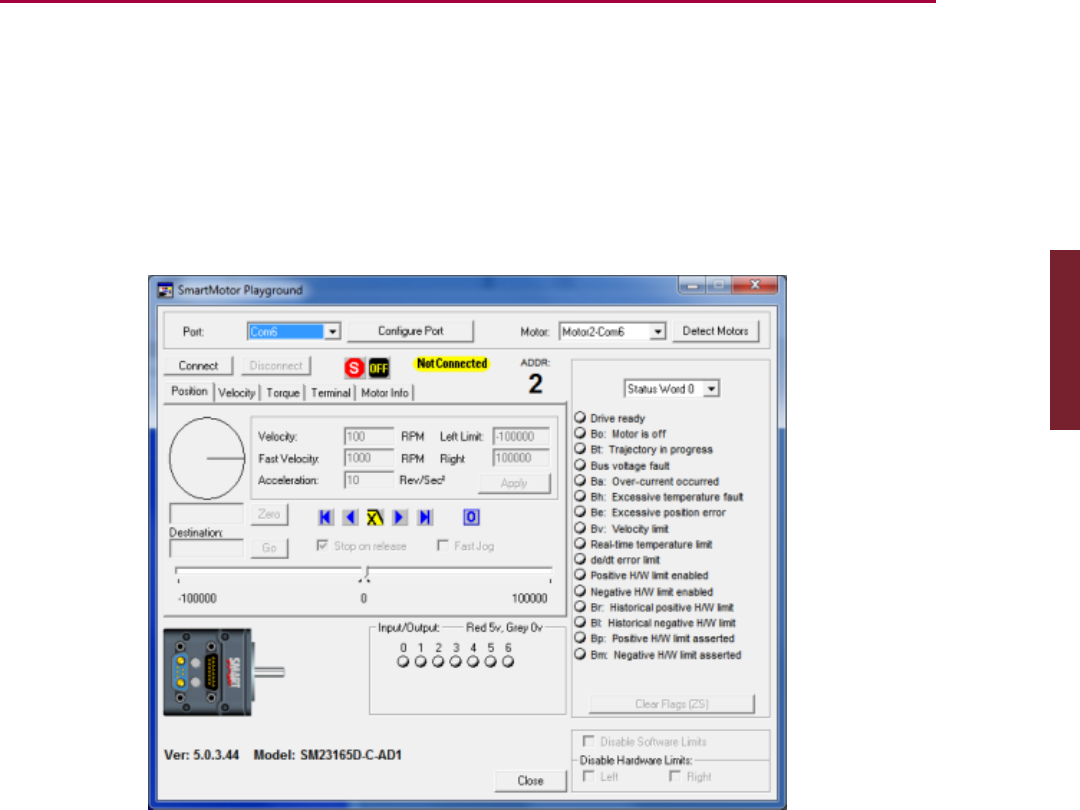Image resolution: width=1080 pixels, height=810 pixels.
Task: Check Disable Hardware Limits Right
Action: coord(675,776)
